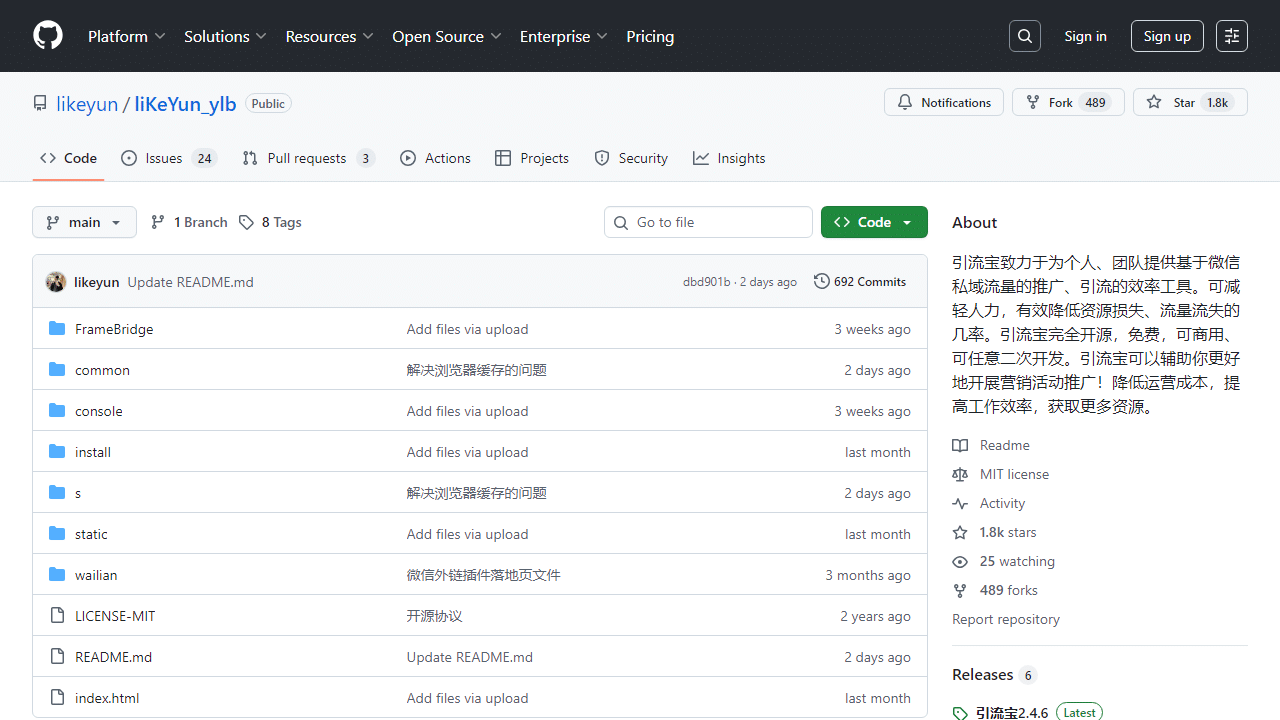Click the wailian folder icon
1280x720 pixels.
tap(57, 575)
